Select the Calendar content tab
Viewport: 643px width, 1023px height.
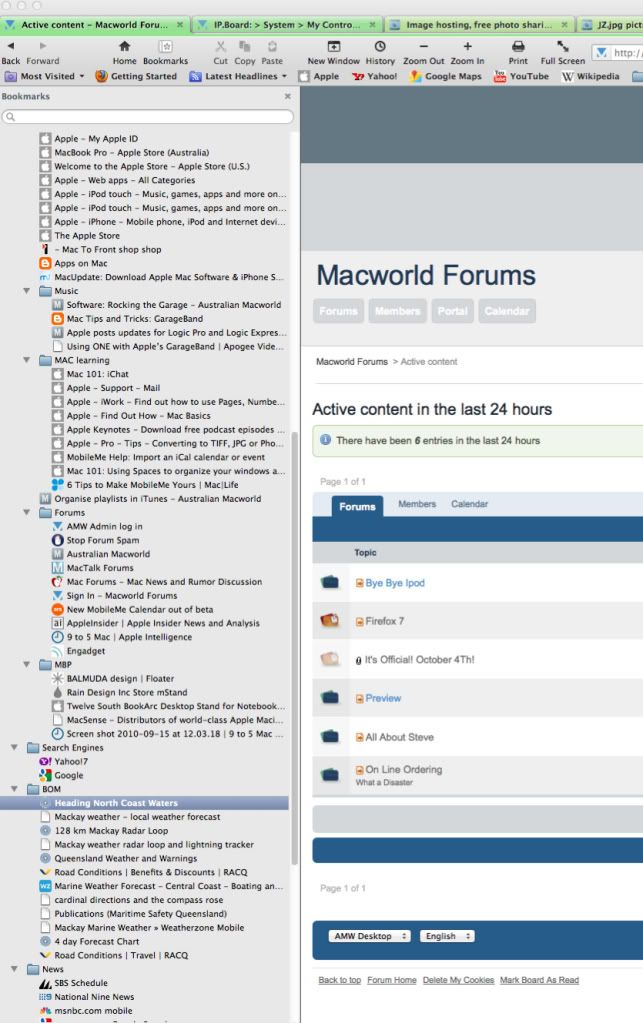tap(469, 504)
